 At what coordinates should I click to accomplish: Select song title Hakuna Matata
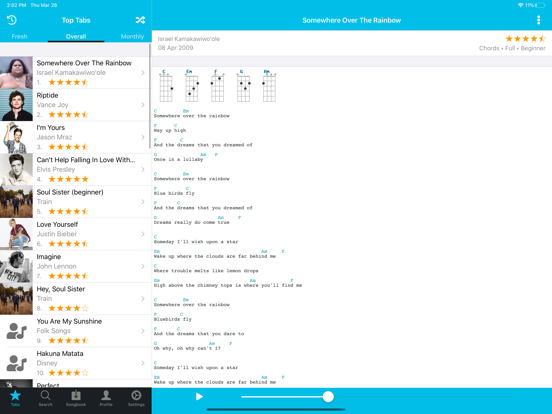pyautogui.click(x=60, y=353)
